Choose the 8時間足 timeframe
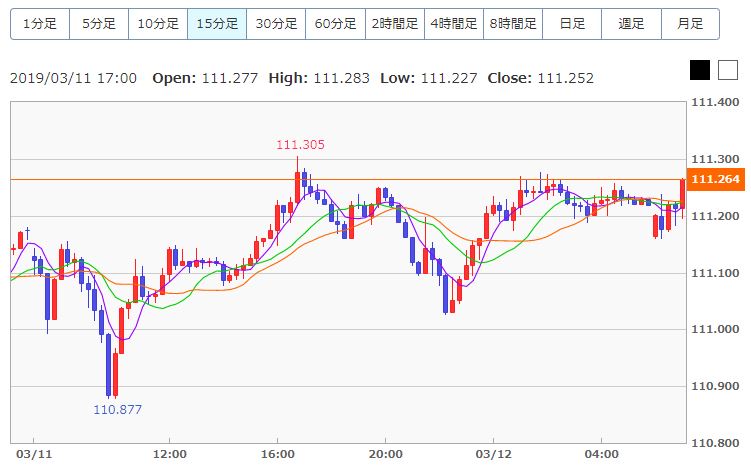 pyautogui.click(x=513, y=23)
